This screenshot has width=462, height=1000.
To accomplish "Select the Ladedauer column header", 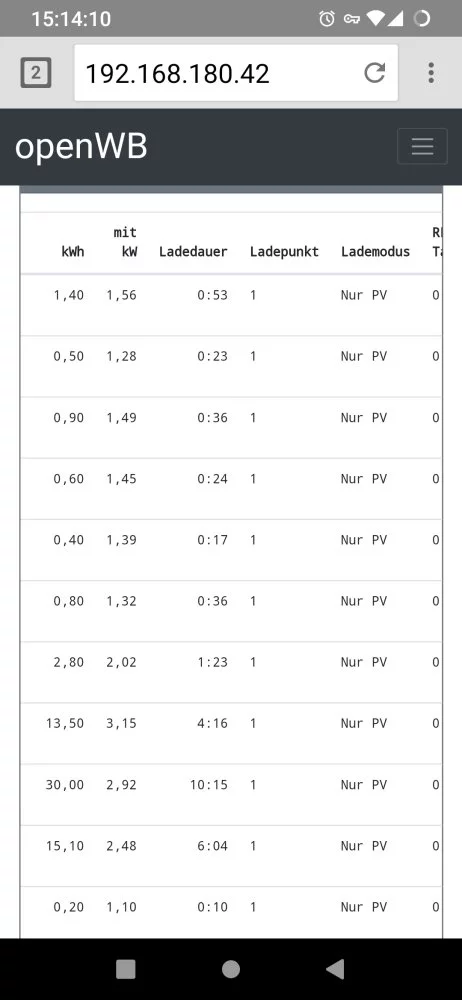I will pyautogui.click(x=193, y=251).
